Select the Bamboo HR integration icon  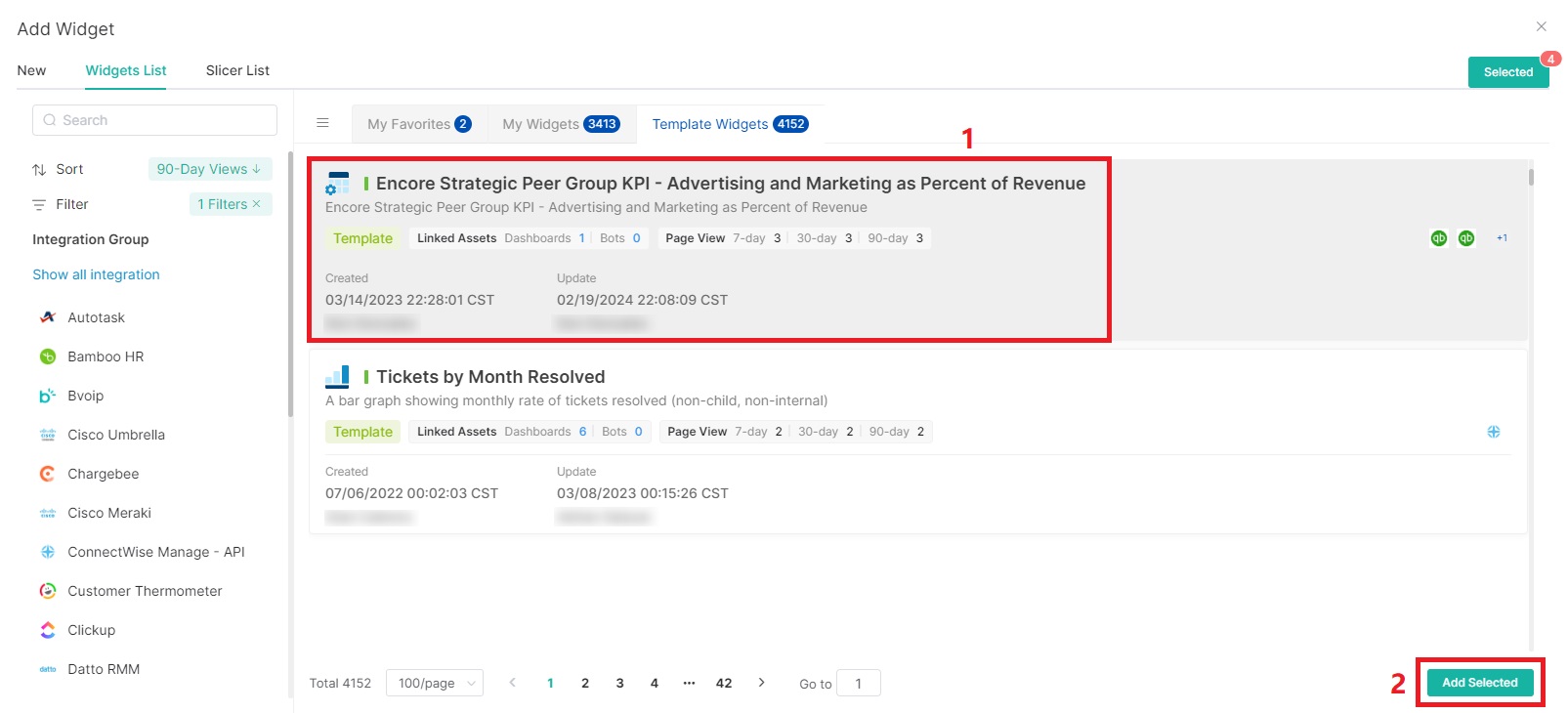(x=48, y=356)
